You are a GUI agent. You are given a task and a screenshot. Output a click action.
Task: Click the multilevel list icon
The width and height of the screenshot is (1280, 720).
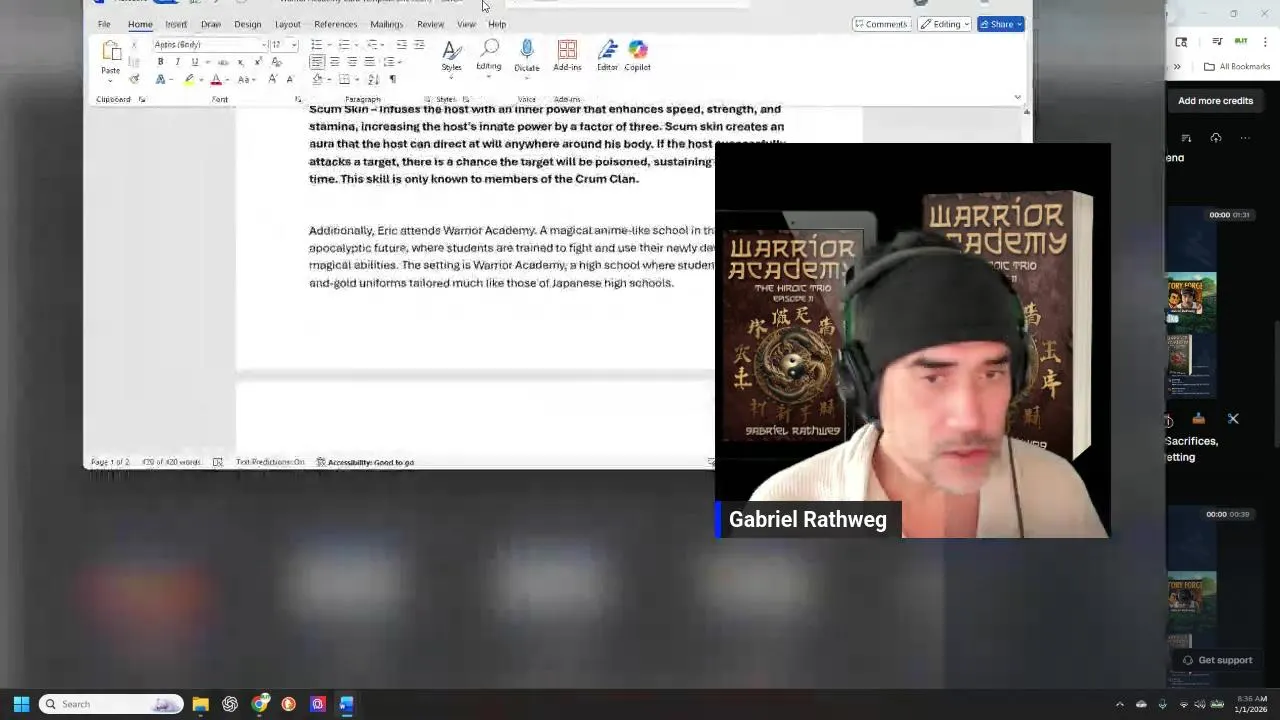click(x=372, y=44)
